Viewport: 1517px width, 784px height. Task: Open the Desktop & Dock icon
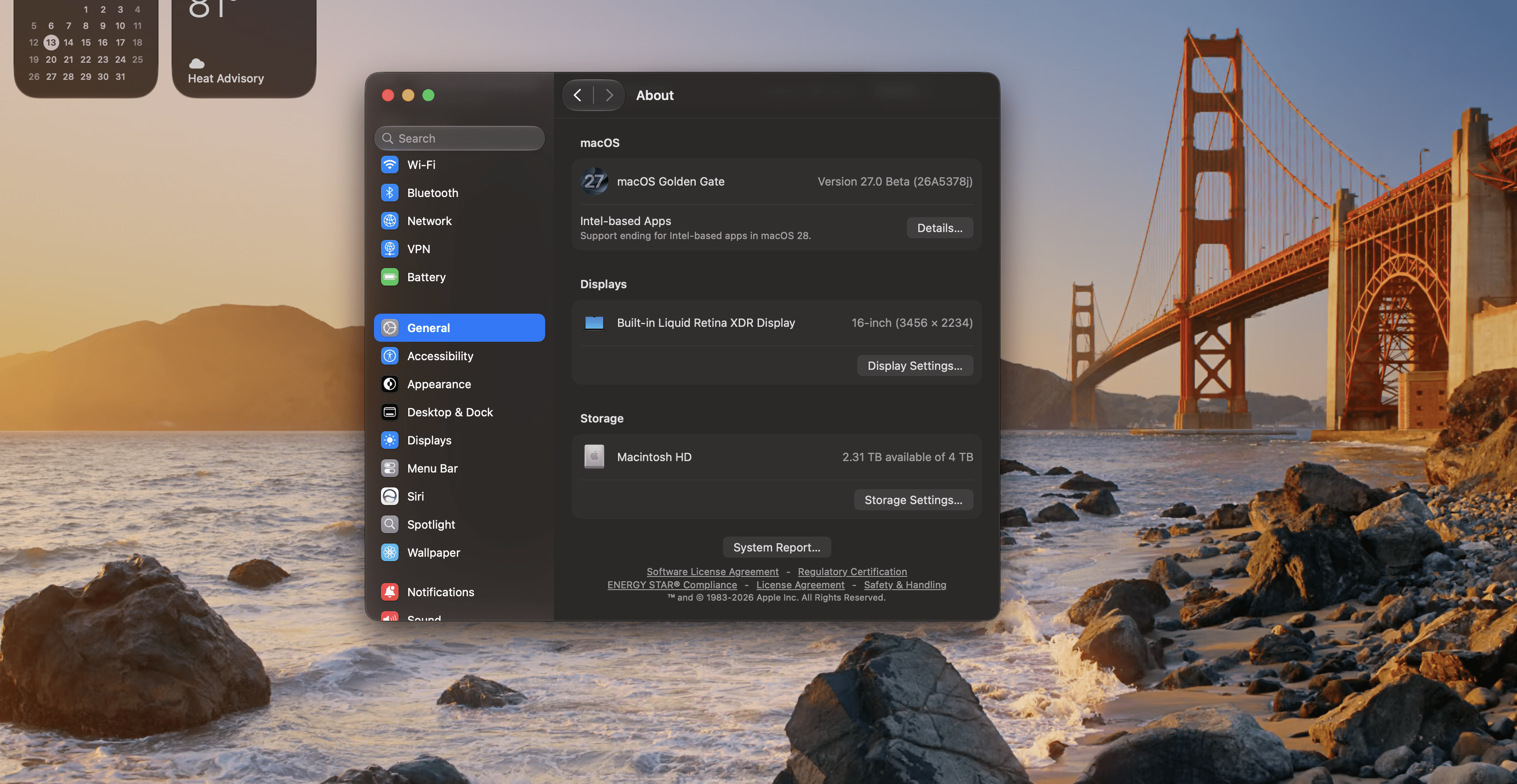389,412
